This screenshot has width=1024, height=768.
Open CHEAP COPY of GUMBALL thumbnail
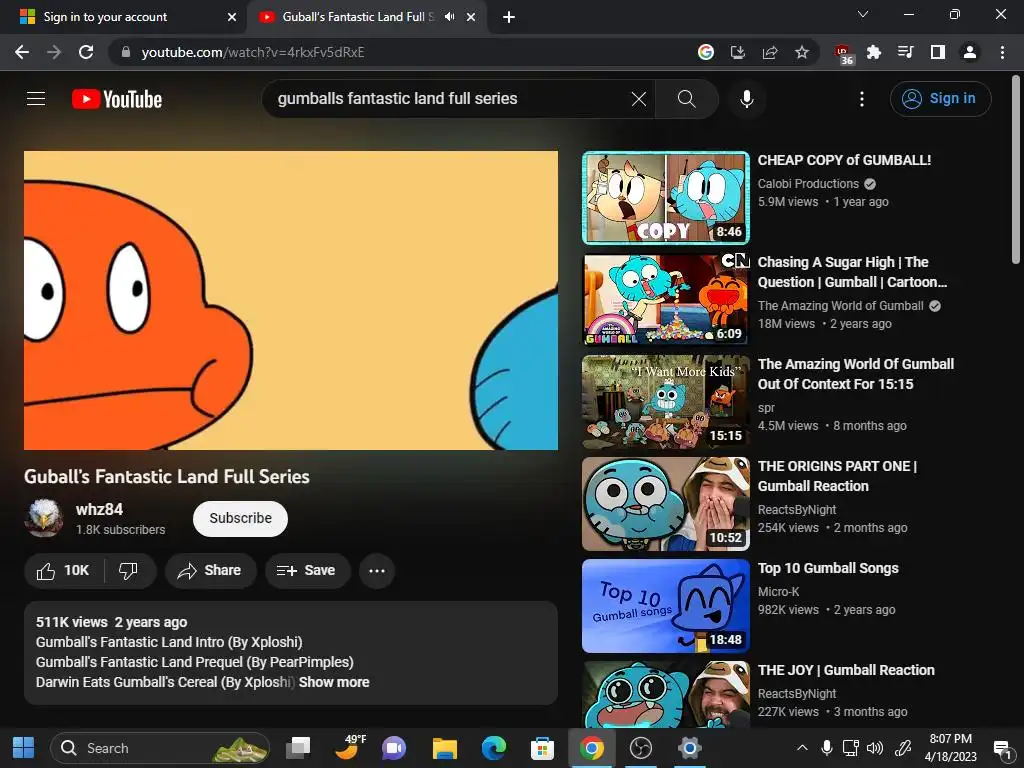pyautogui.click(x=665, y=197)
